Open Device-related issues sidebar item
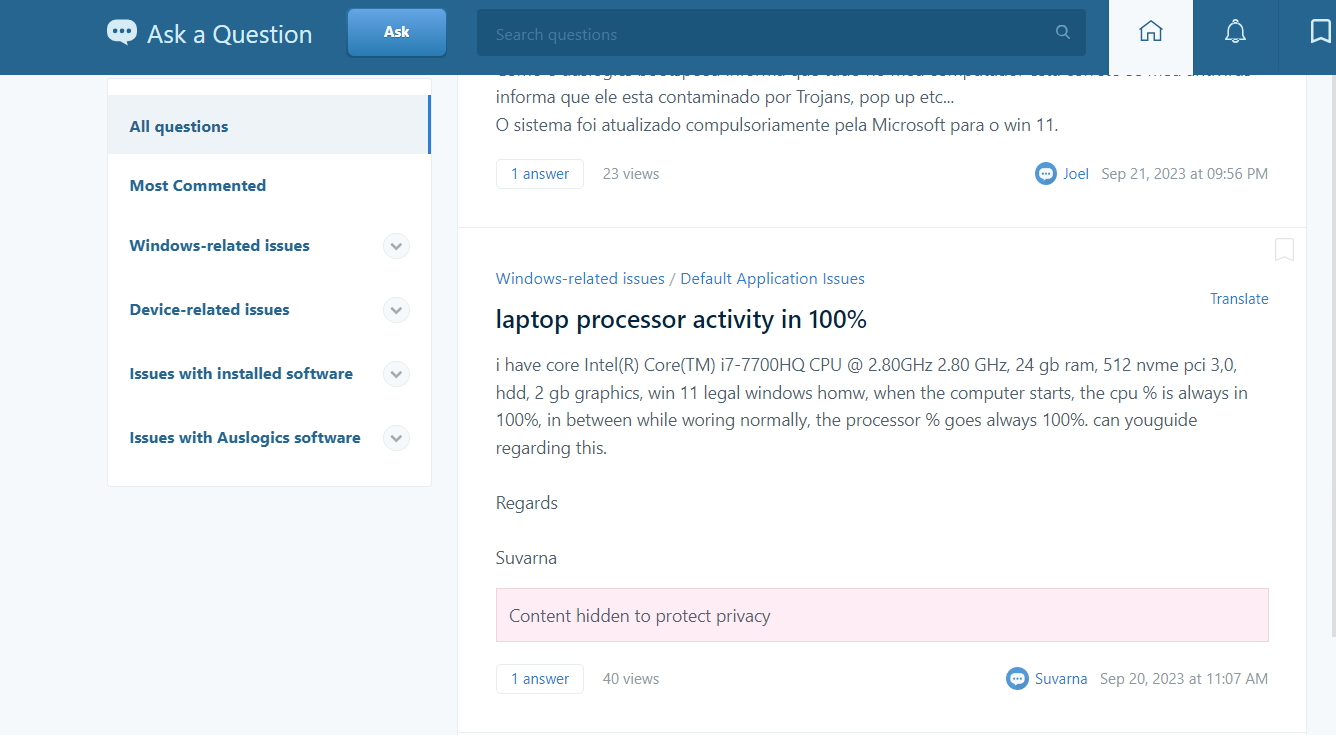 [210, 310]
